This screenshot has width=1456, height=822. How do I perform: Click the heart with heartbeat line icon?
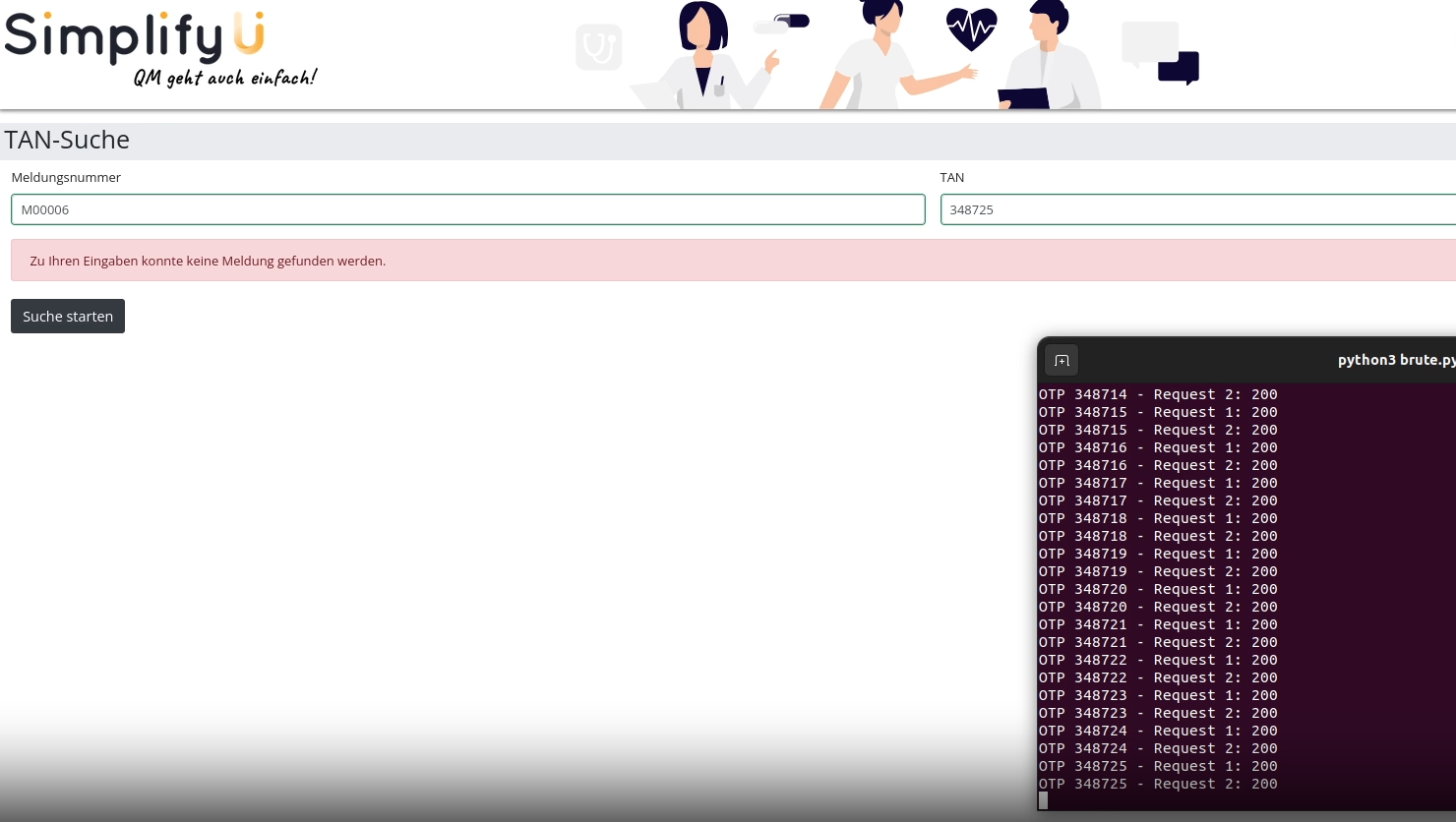click(x=971, y=29)
